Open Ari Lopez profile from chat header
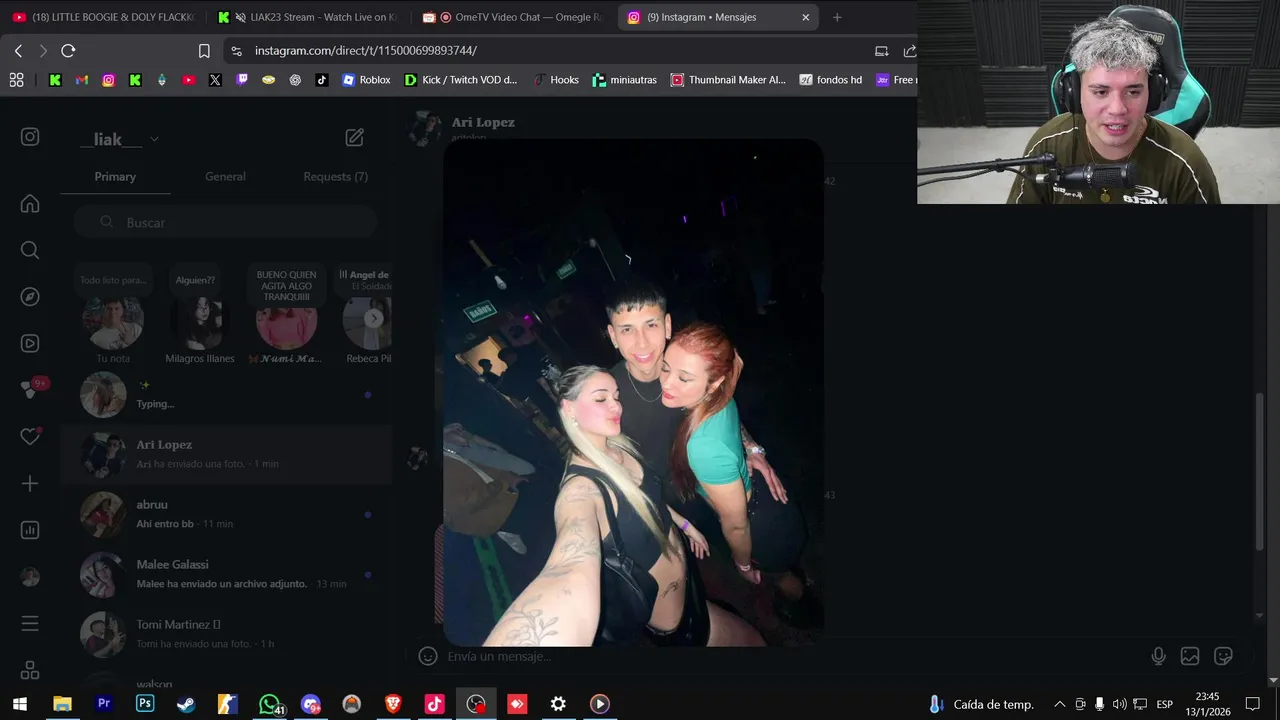Image resolution: width=1280 pixels, height=720 pixels. pos(483,122)
